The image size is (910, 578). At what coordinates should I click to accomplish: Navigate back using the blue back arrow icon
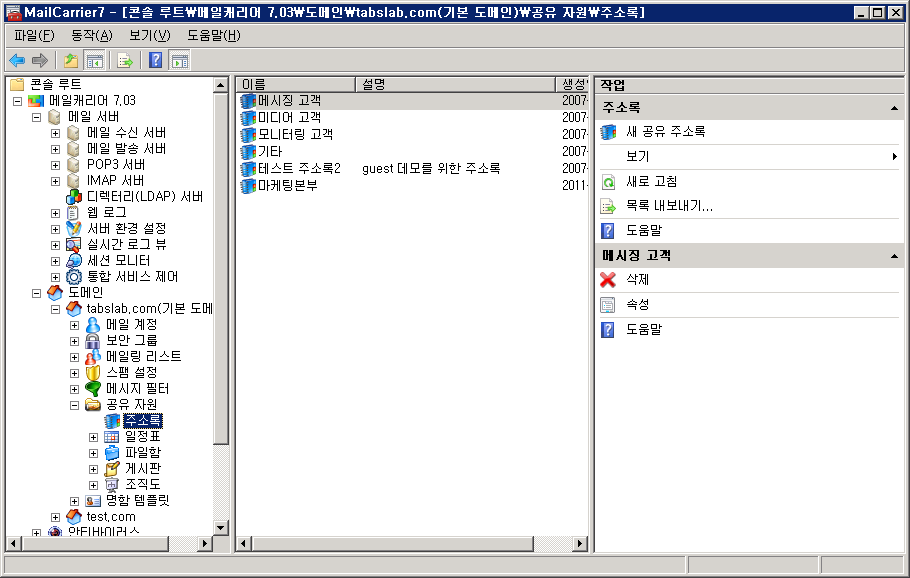pos(17,60)
